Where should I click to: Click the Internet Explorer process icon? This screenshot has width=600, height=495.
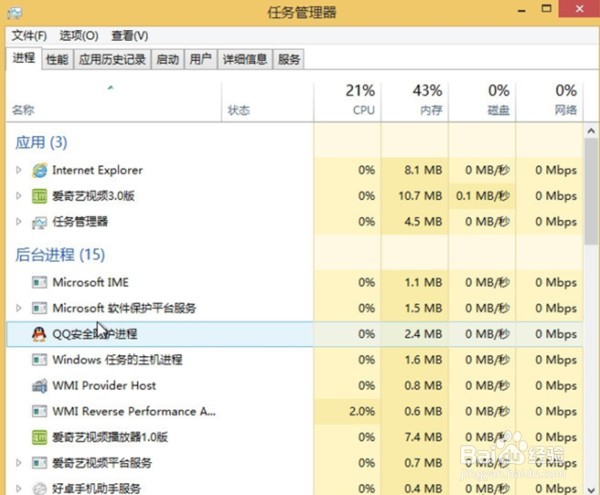point(39,170)
